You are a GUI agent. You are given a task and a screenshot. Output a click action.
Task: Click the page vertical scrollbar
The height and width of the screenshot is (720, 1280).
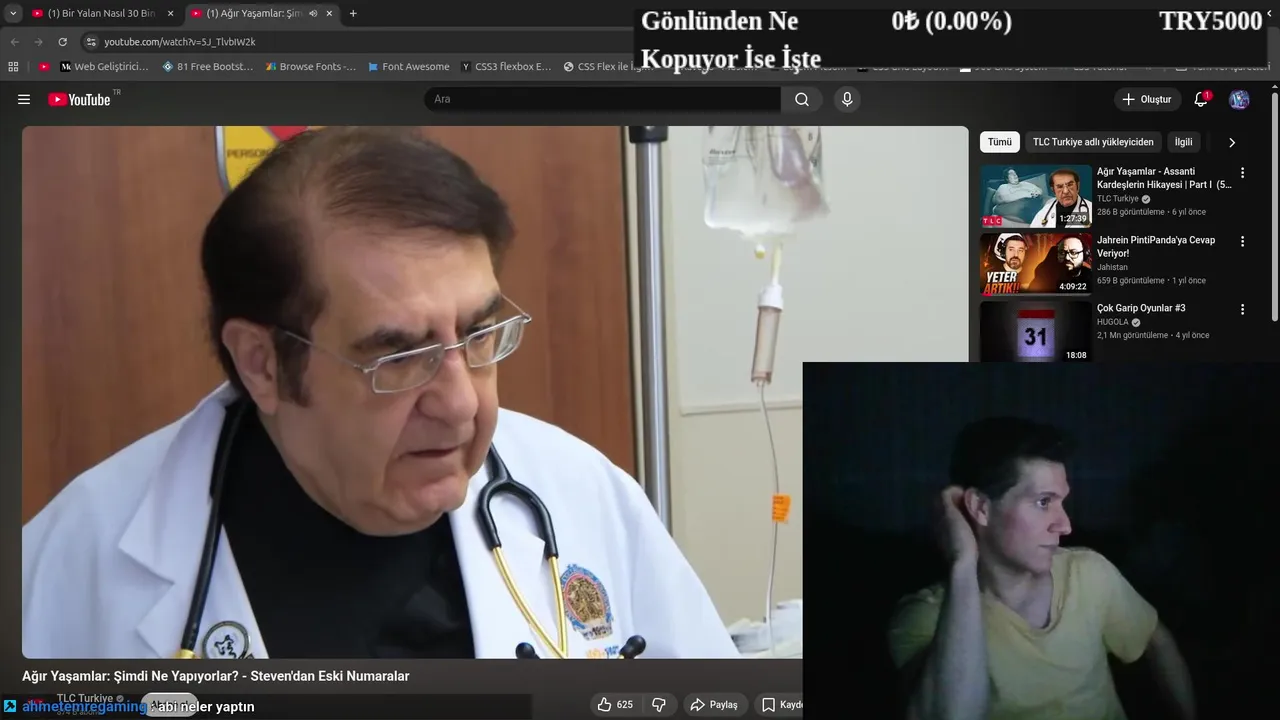[1275, 205]
